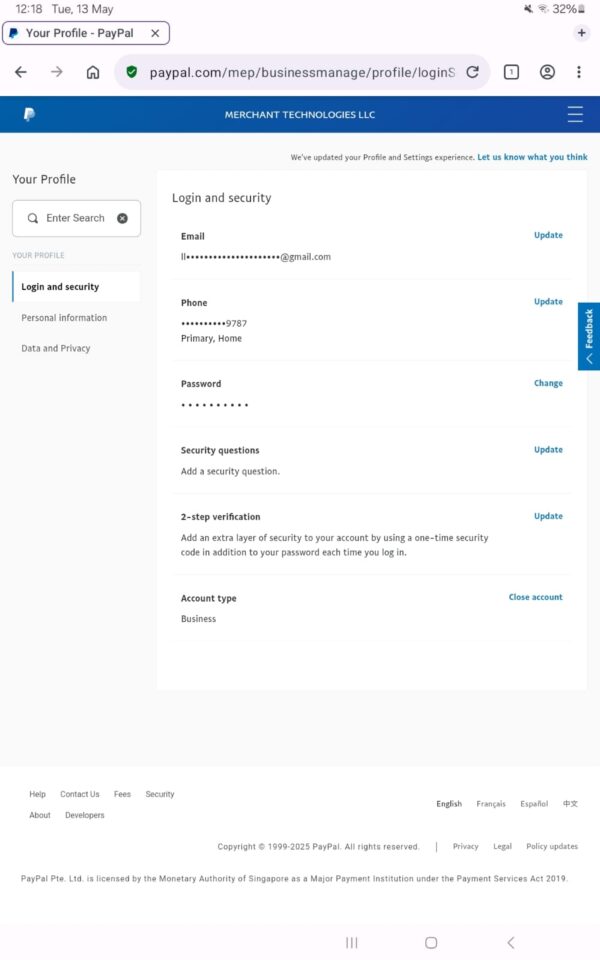Expand the Feedback side panel
The width and height of the screenshot is (600, 960).
(589, 336)
